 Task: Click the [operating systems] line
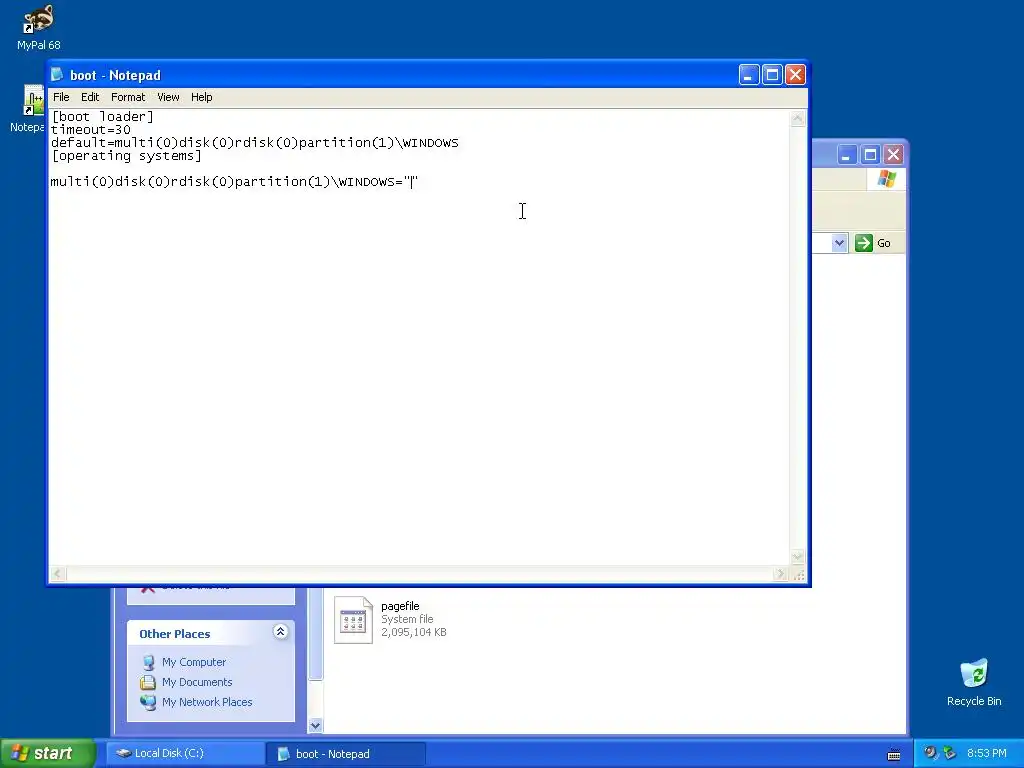pos(127,155)
